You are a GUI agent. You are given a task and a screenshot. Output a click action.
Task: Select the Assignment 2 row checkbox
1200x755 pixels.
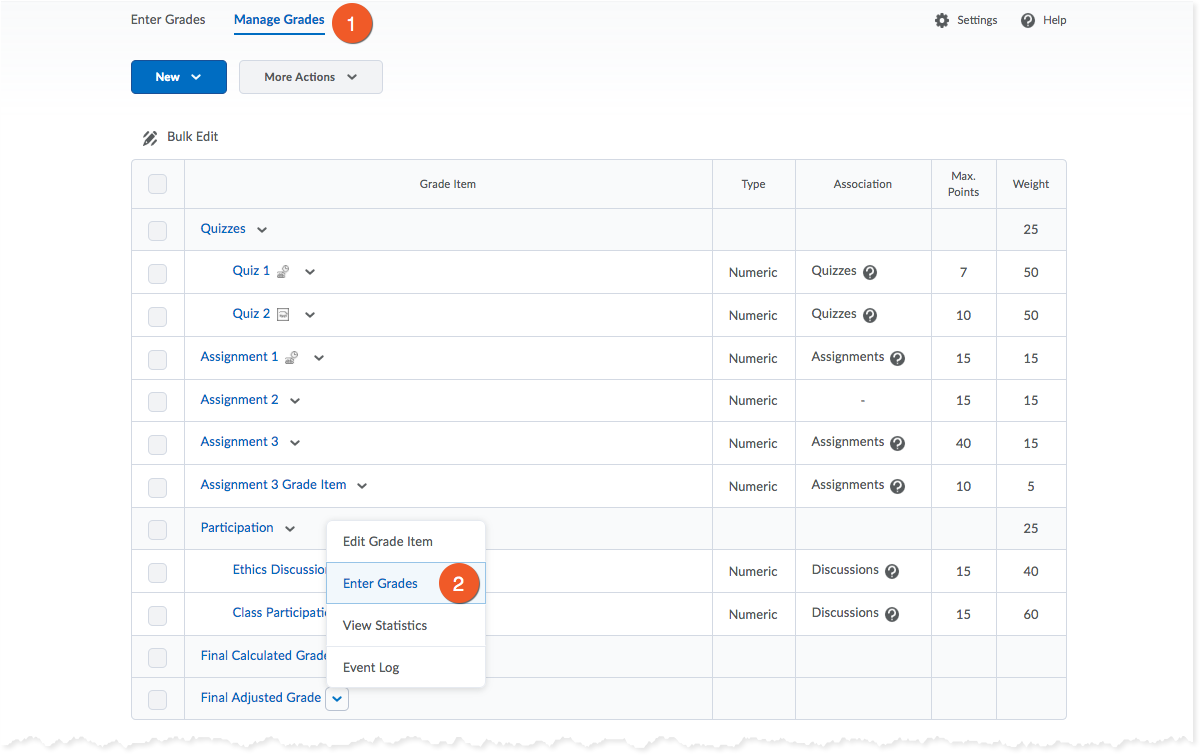pos(157,401)
